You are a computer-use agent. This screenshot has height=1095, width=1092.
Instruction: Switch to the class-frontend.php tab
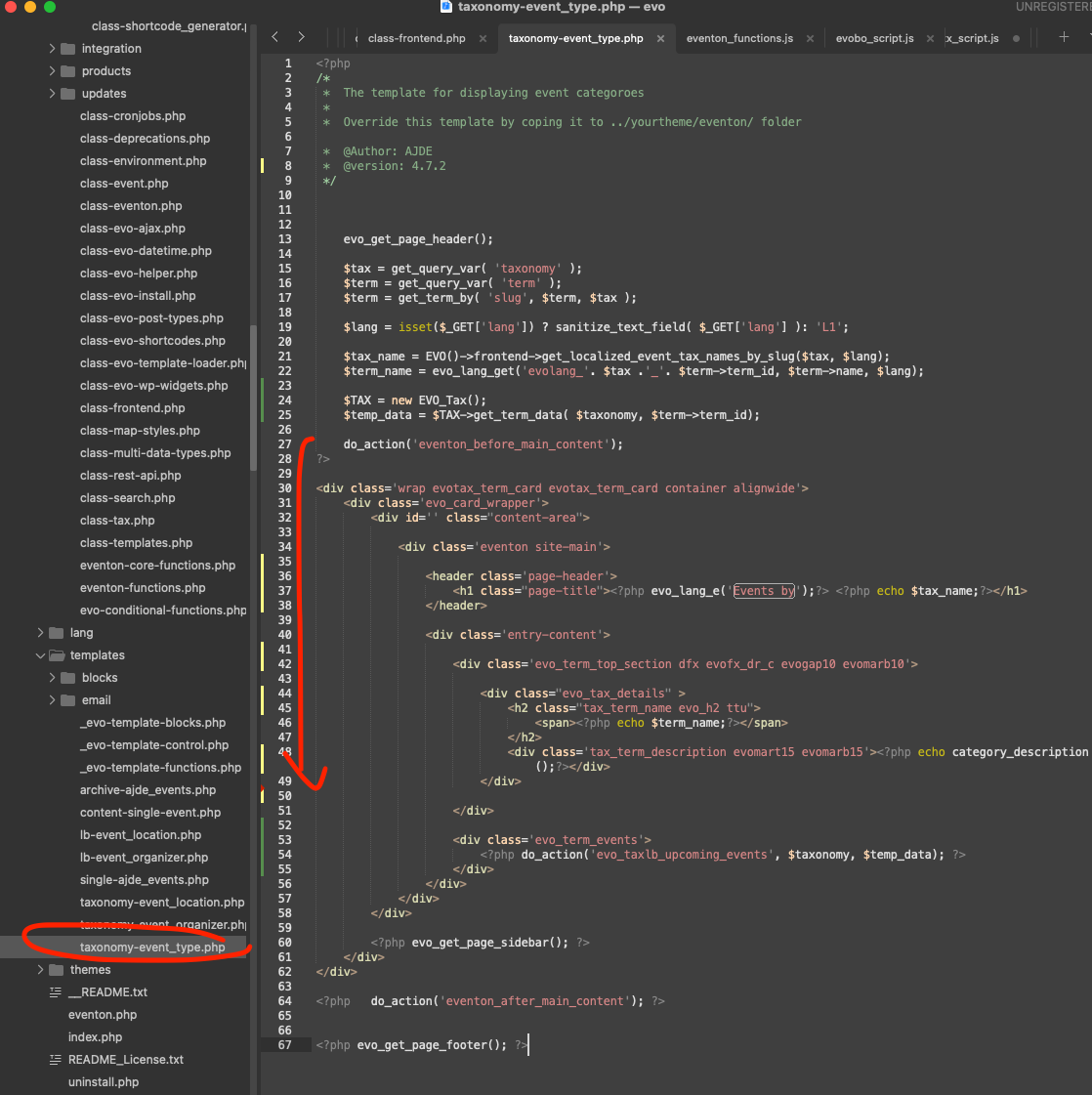(416, 38)
